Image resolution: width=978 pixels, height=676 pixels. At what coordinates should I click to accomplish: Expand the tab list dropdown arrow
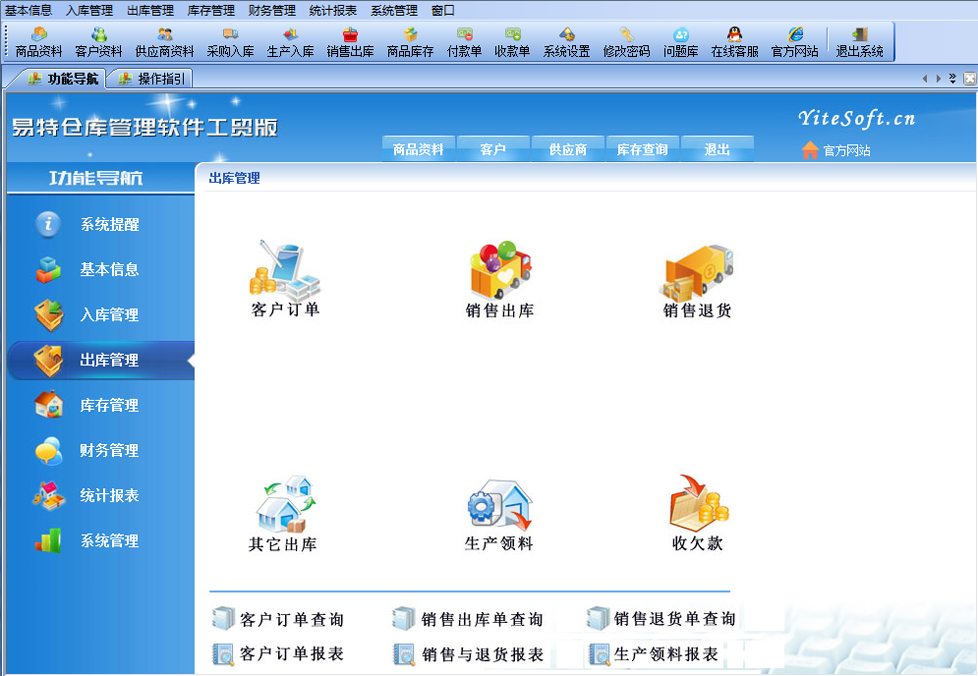[952, 78]
